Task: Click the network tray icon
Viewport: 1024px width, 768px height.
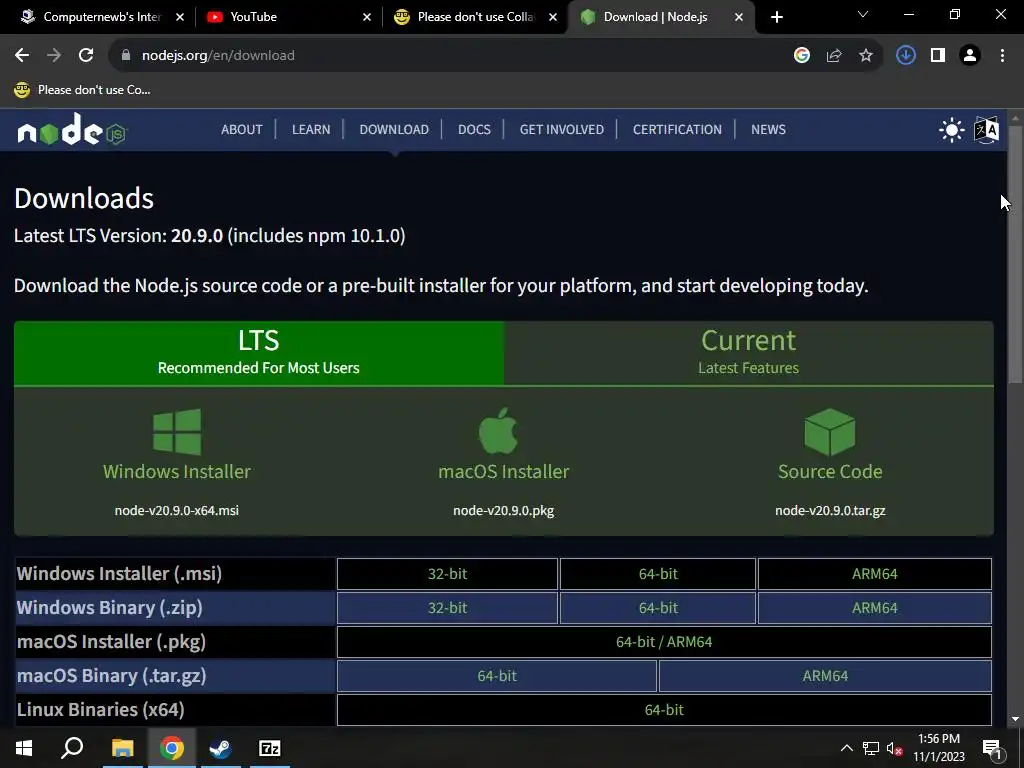Action: tap(871, 748)
